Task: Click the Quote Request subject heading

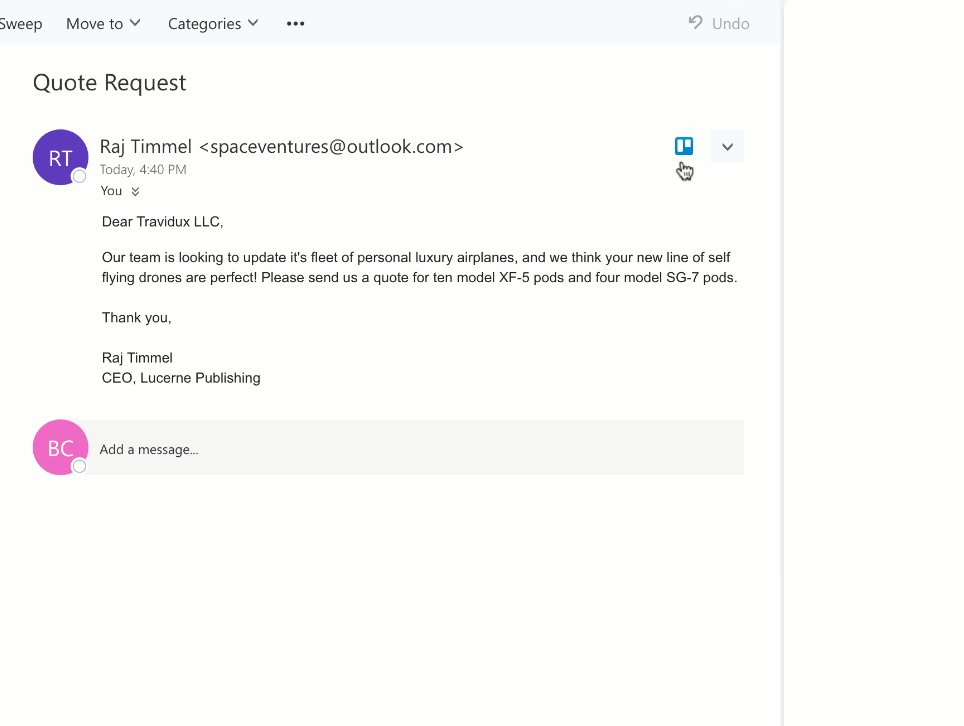Action: pos(110,83)
